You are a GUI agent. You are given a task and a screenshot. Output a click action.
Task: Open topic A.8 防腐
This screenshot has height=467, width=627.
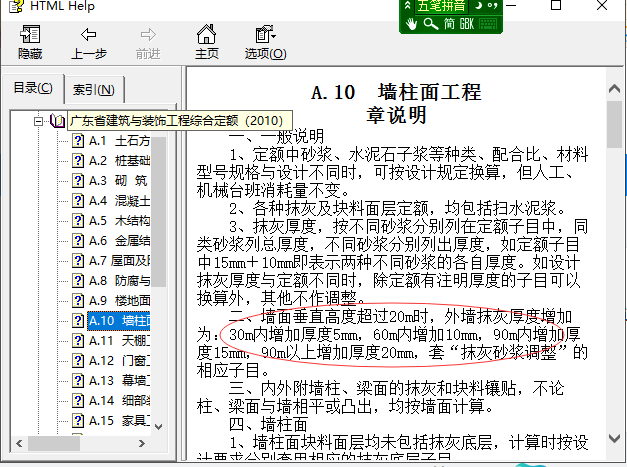pyautogui.click(x=119, y=281)
